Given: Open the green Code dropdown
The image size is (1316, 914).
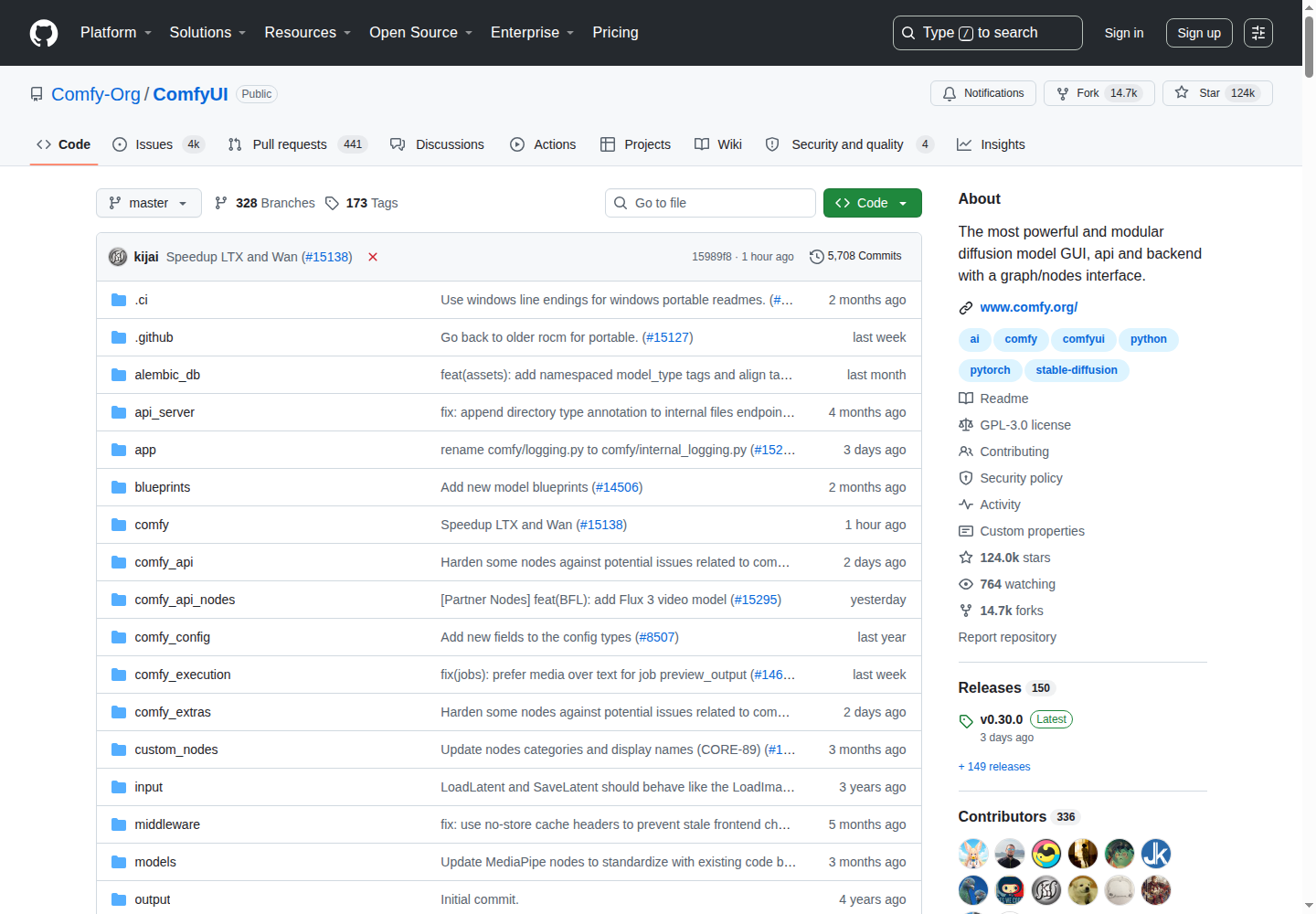Looking at the screenshot, I should 873,203.
